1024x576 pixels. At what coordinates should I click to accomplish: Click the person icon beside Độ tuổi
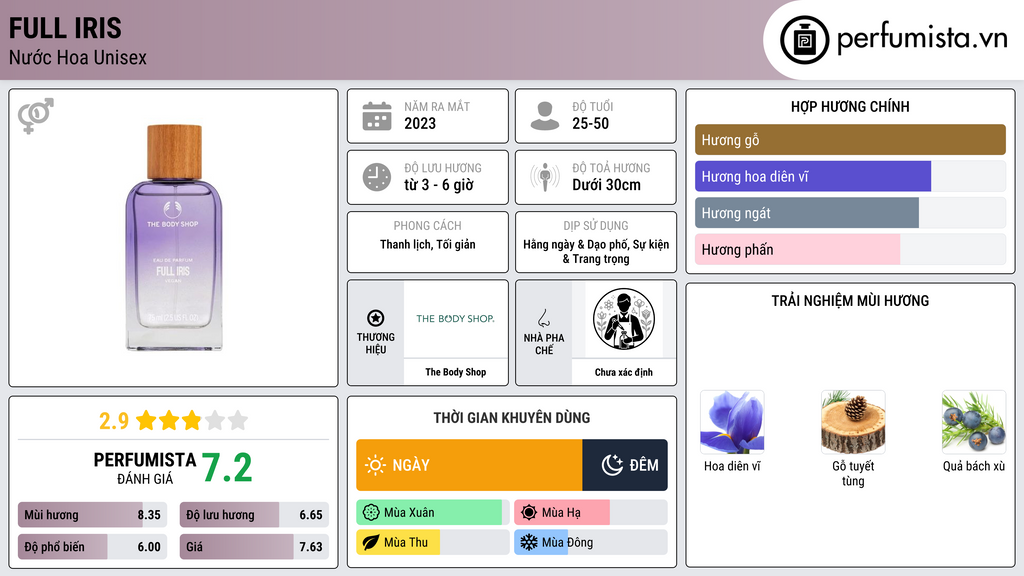coord(545,116)
